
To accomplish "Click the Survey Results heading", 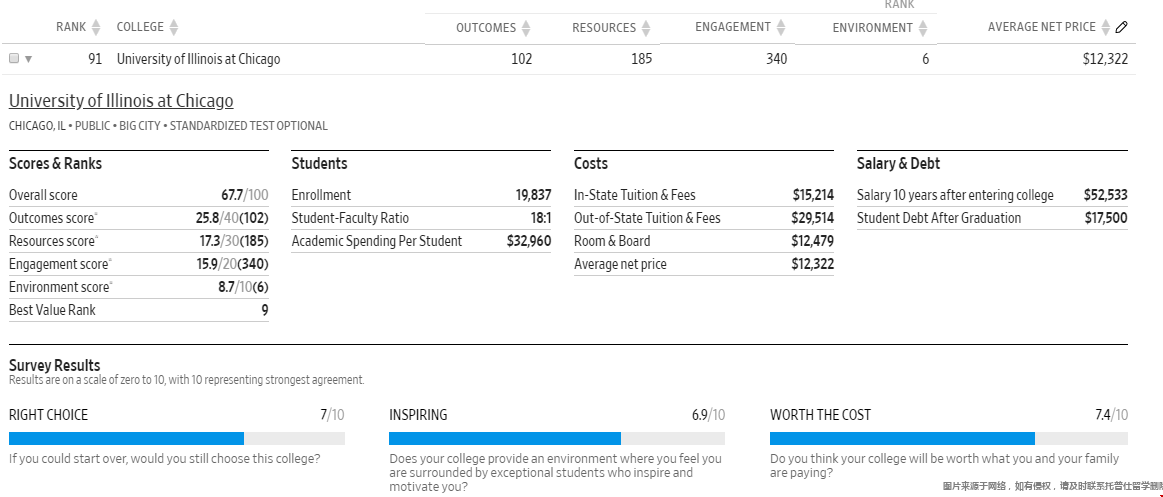I will tap(54, 366).
